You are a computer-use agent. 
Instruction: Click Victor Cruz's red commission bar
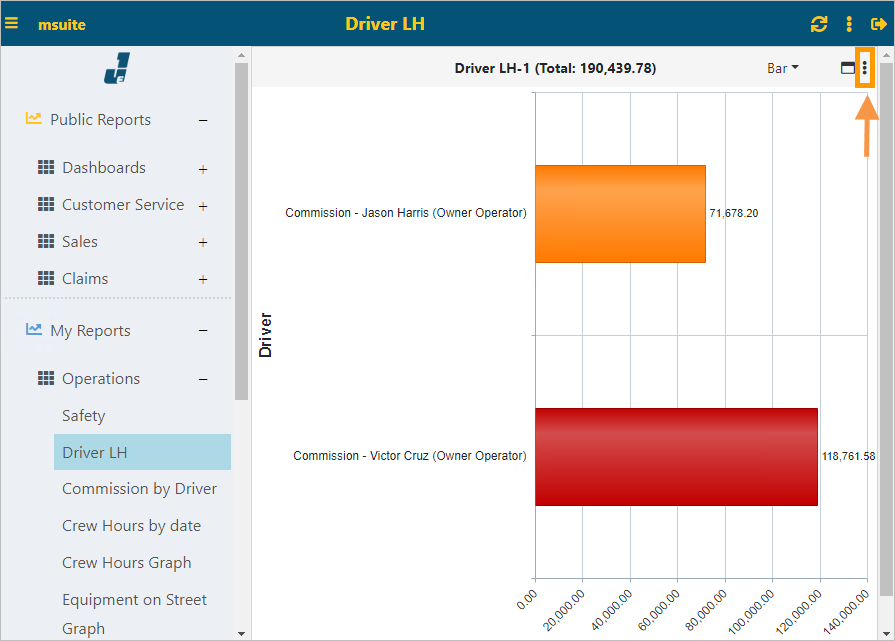(x=677, y=455)
